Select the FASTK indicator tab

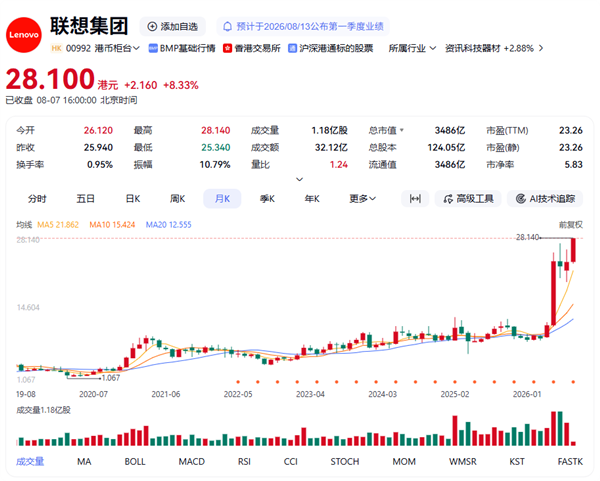coord(570,461)
